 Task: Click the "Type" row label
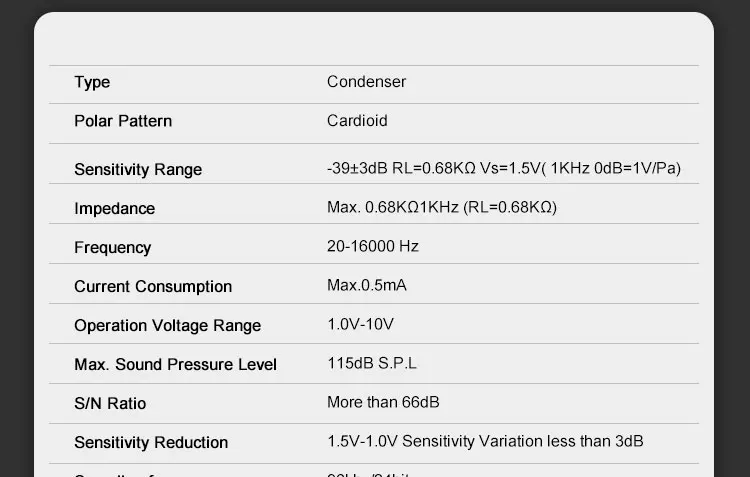point(92,82)
